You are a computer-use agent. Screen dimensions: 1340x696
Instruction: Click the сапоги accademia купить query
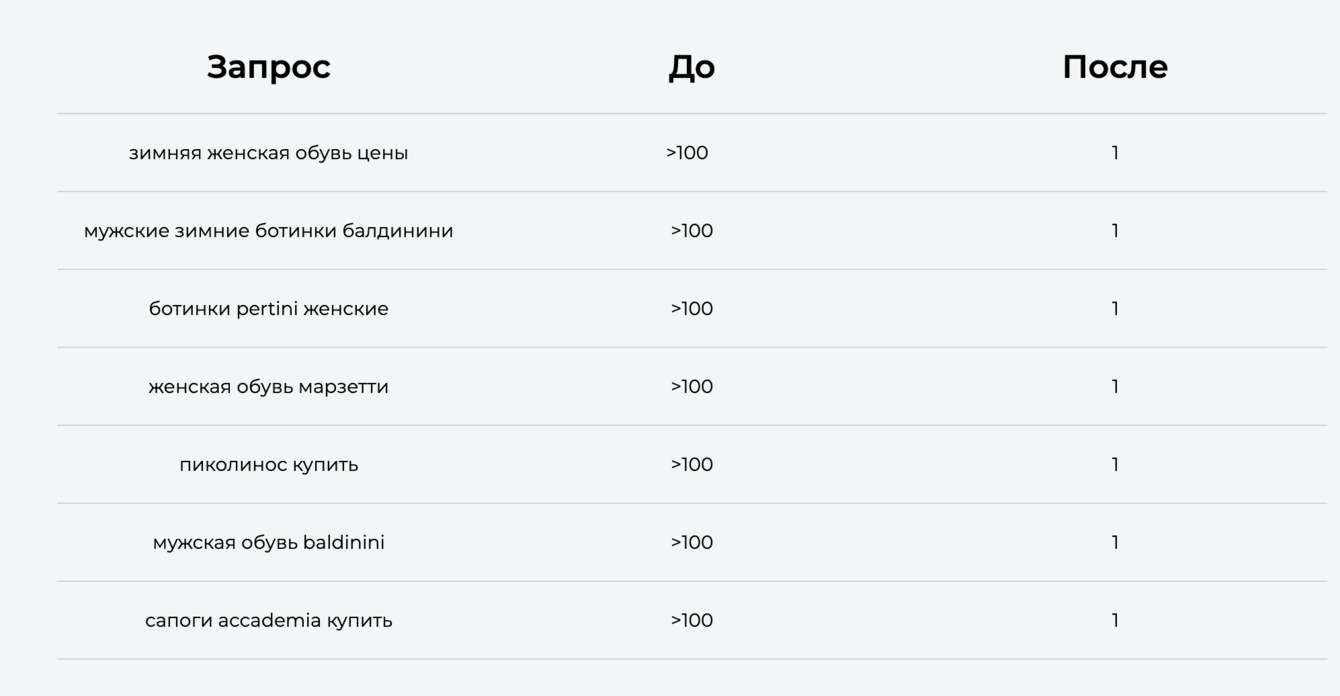coord(268,621)
